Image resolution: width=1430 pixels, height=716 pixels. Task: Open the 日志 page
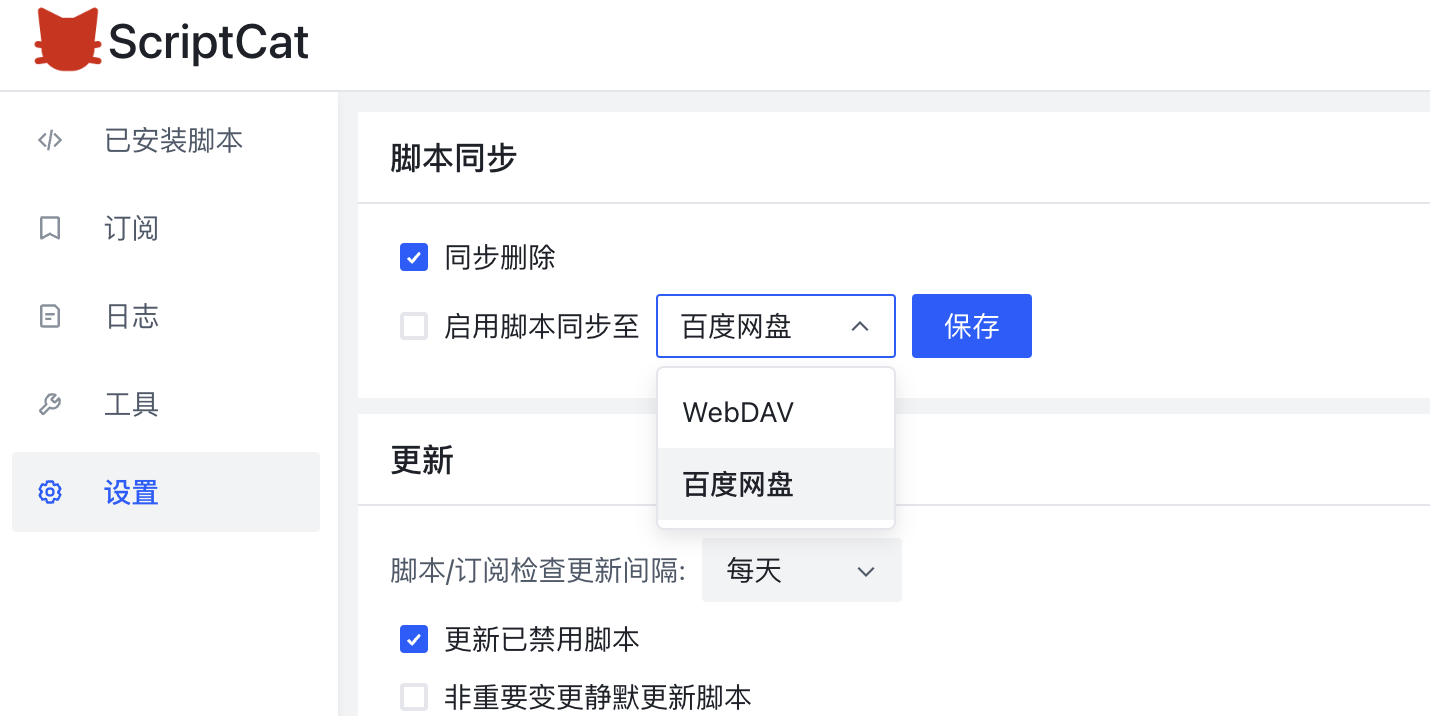point(131,316)
